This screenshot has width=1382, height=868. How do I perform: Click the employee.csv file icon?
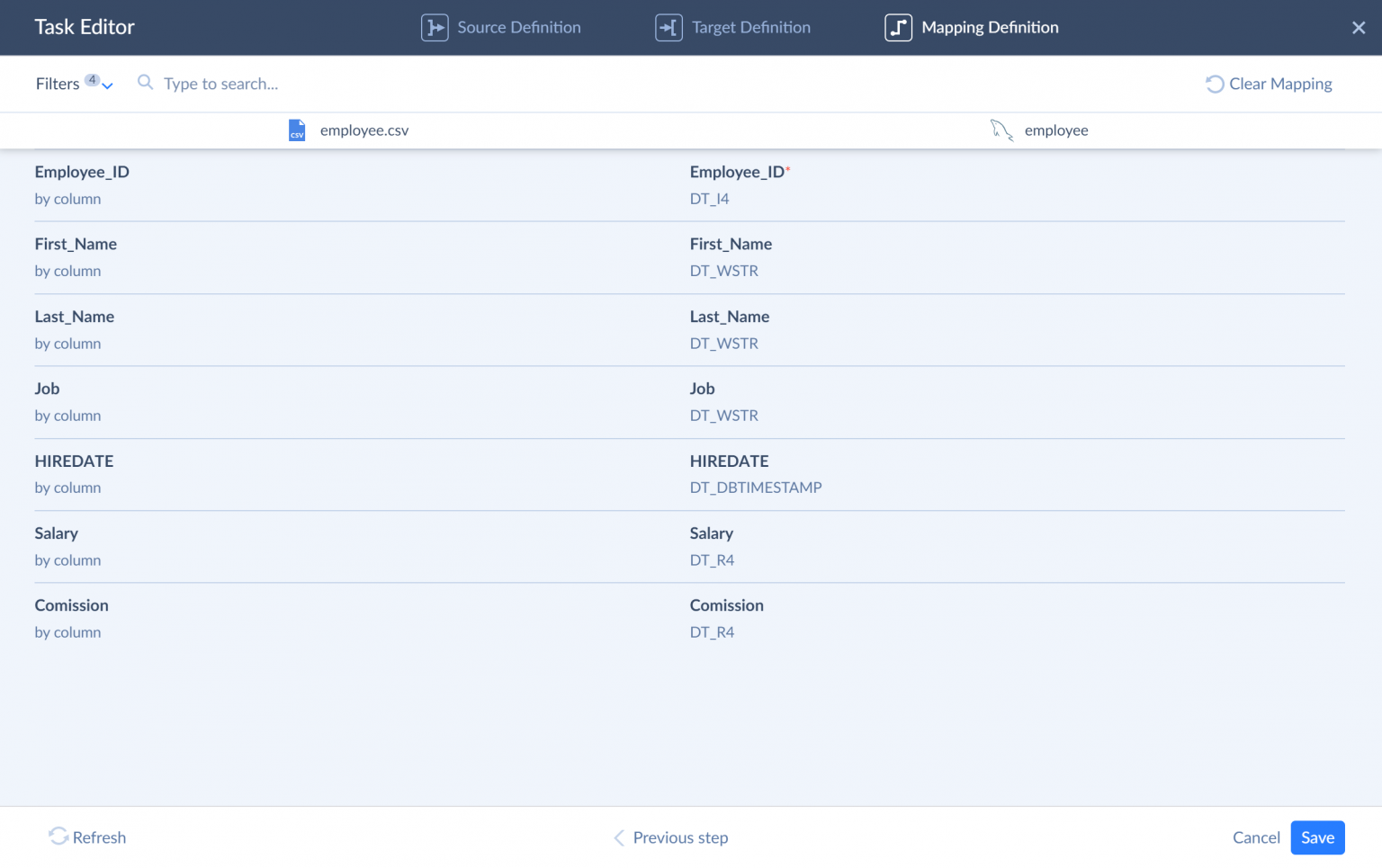tap(297, 130)
